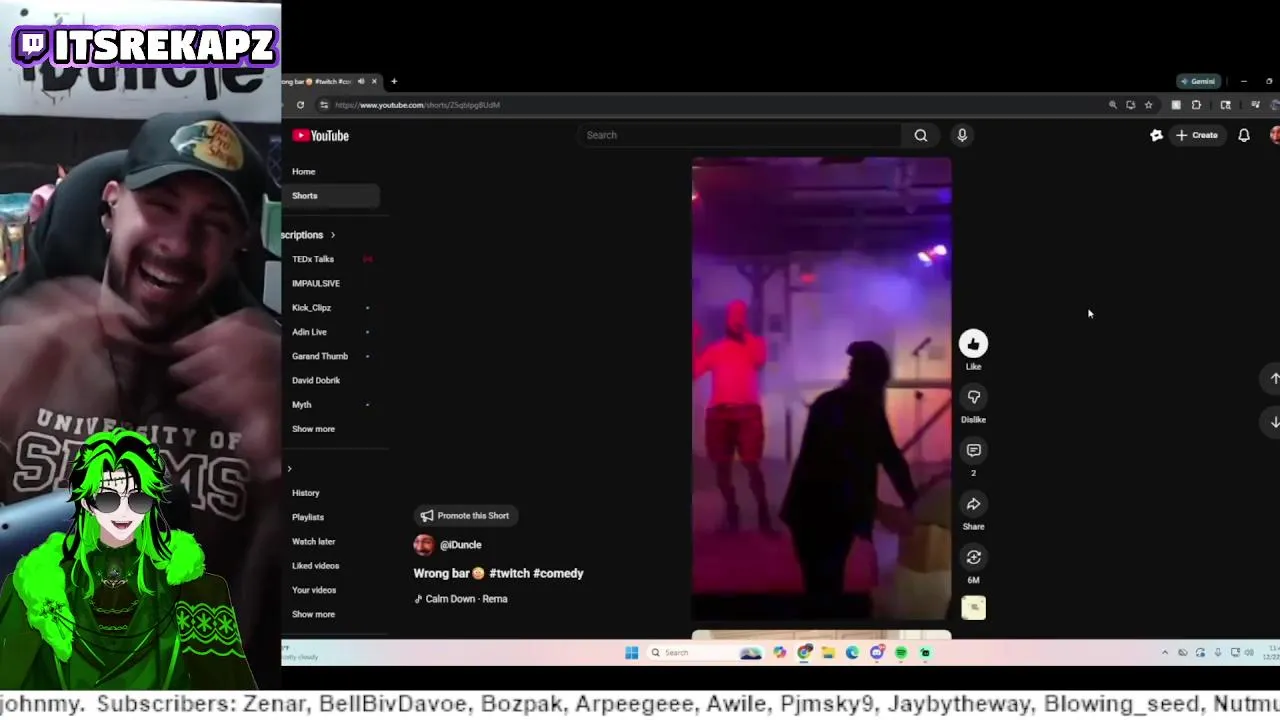Click the YouTube logo

[320, 136]
